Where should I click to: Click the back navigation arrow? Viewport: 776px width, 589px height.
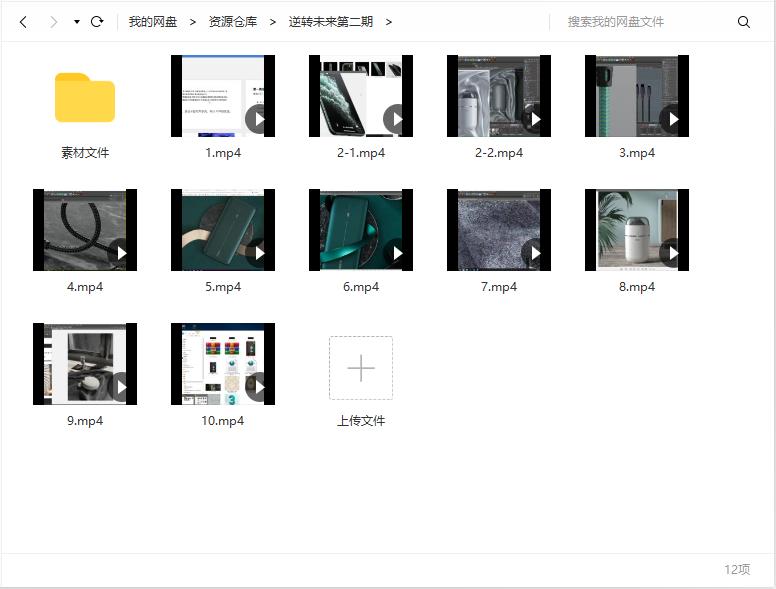[24, 22]
